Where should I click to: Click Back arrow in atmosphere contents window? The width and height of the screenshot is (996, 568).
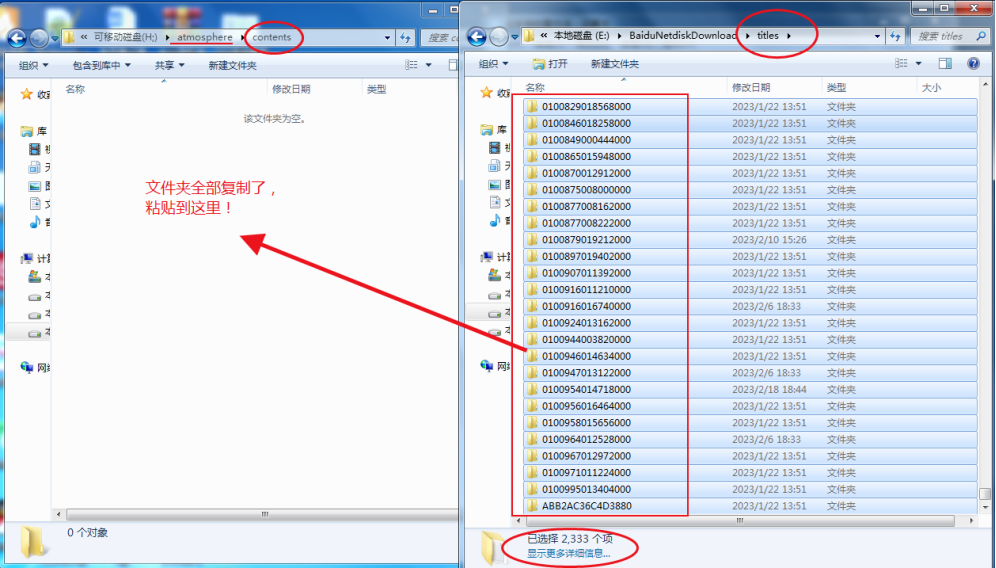(x=17, y=38)
